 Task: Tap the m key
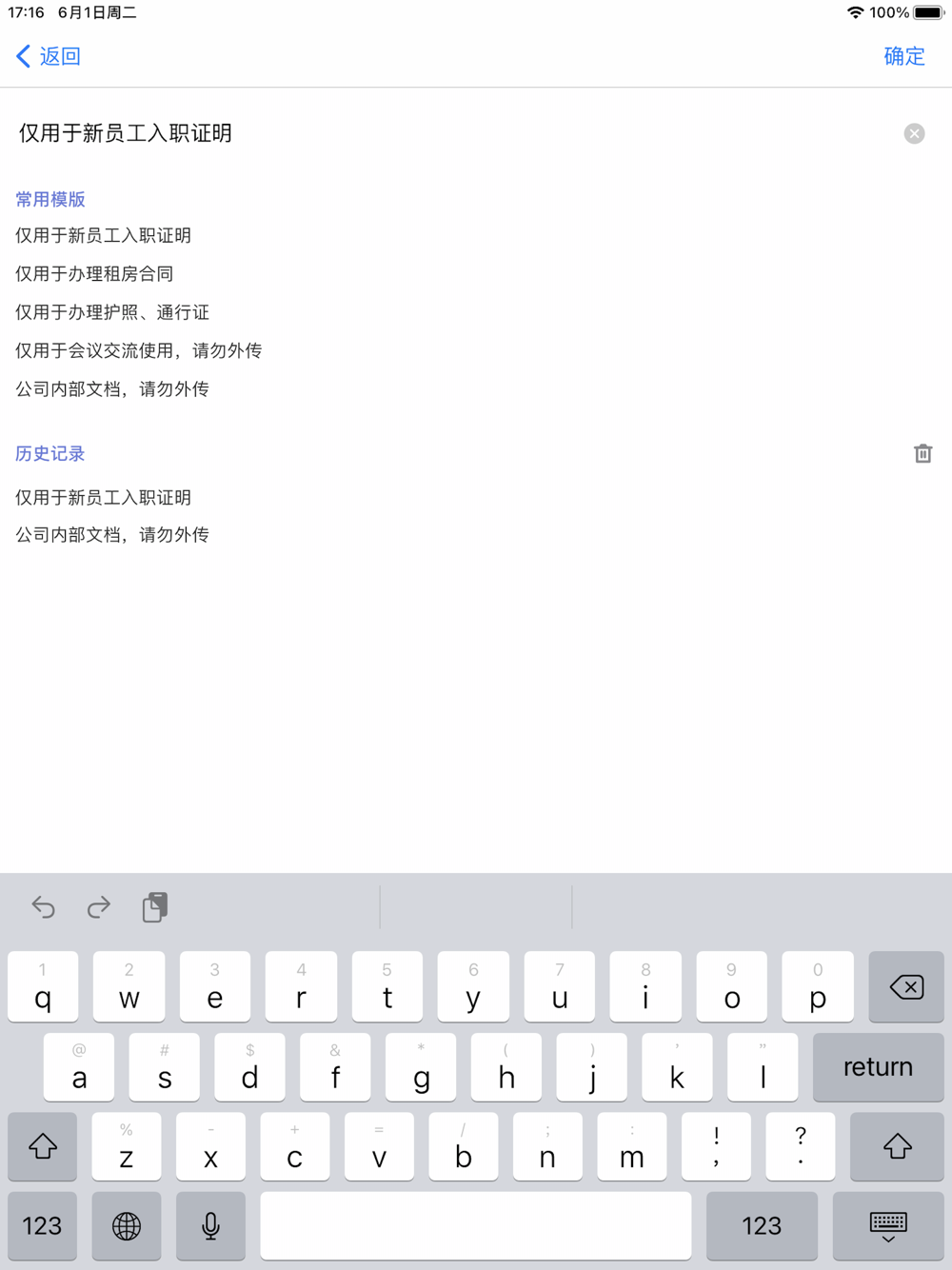(632, 1146)
